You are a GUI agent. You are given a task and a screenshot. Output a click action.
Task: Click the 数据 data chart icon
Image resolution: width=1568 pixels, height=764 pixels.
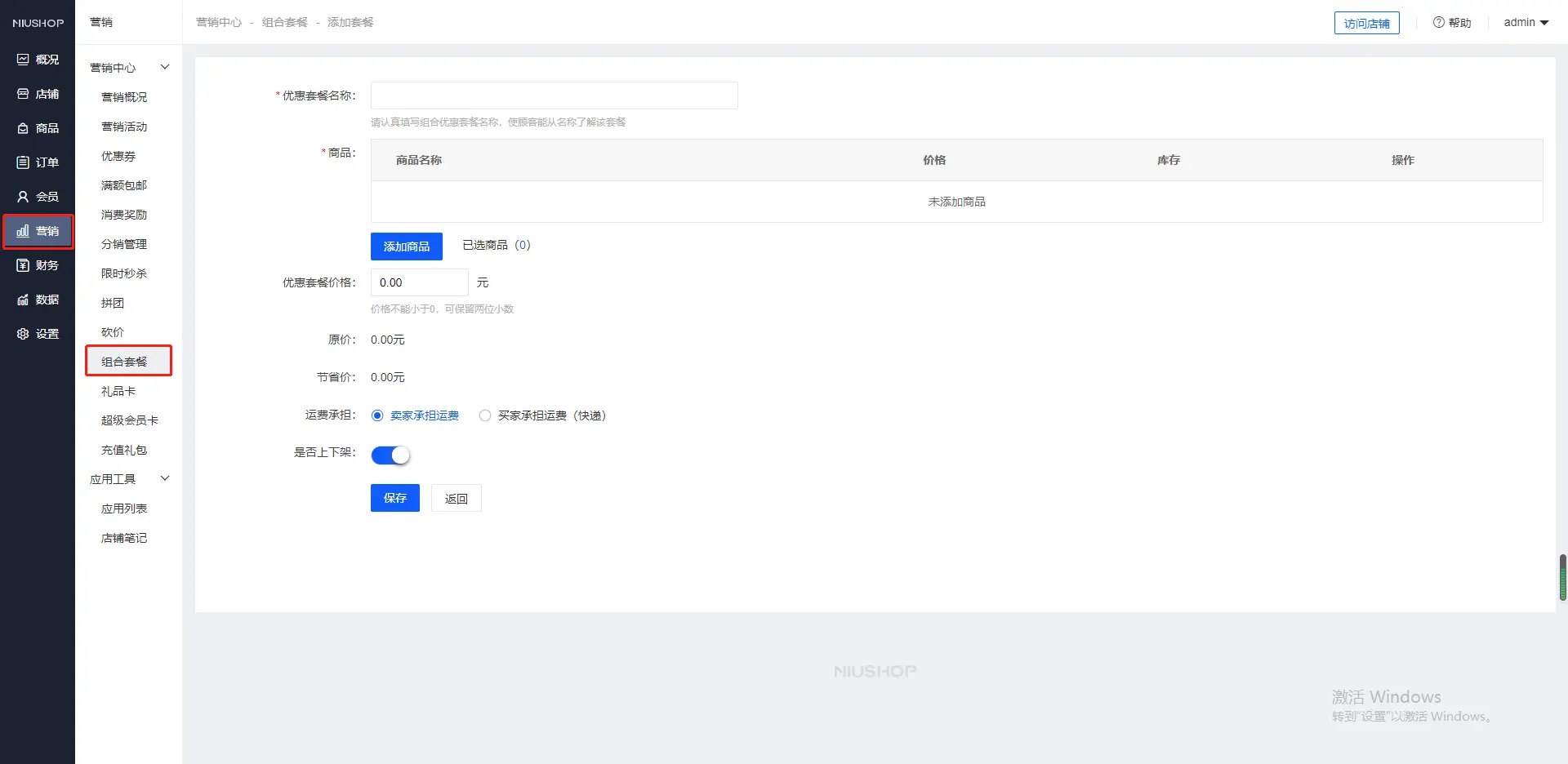pos(23,300)
